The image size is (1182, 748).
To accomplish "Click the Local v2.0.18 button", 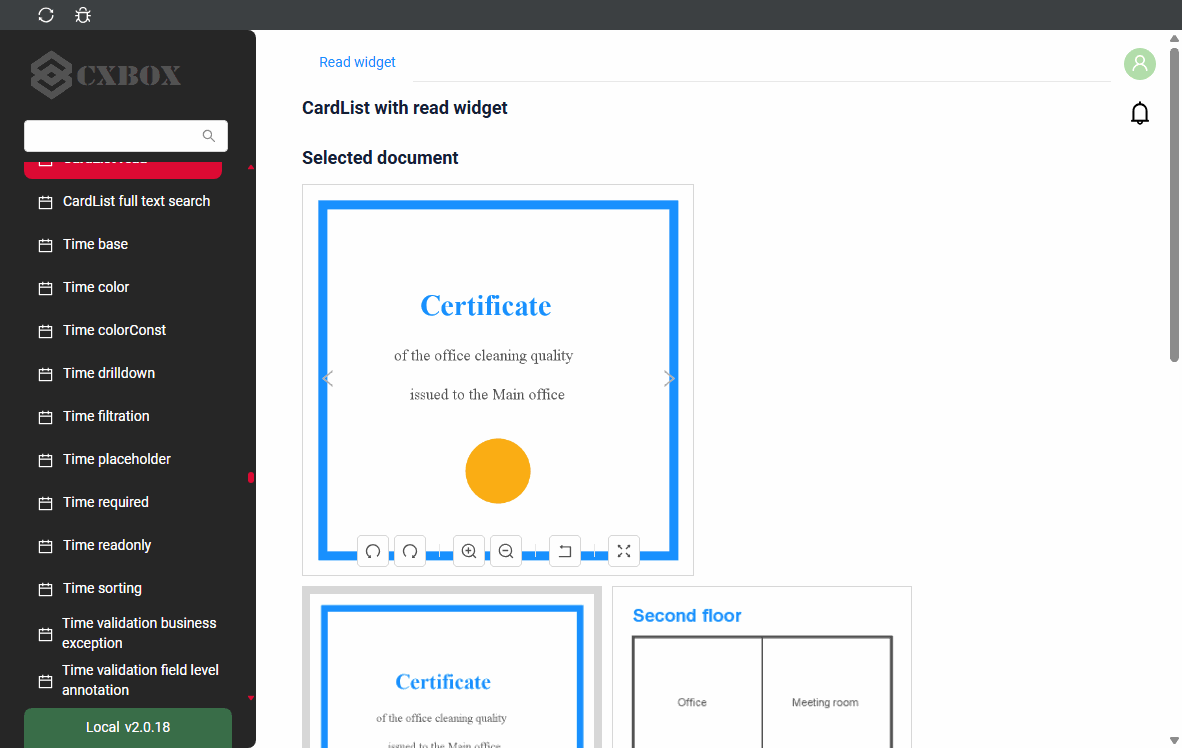I will (x=128, y=728).
